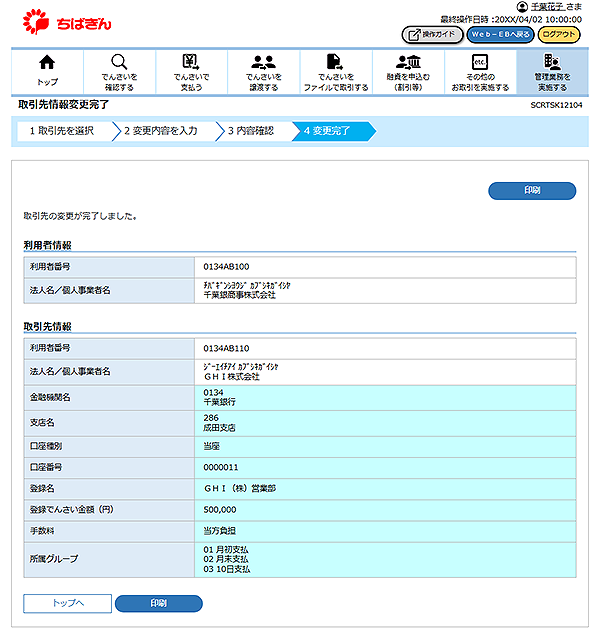Click bank name 千葉銀行
The height and width of the screenshot is (639, 600).
[x=219, y=402]
